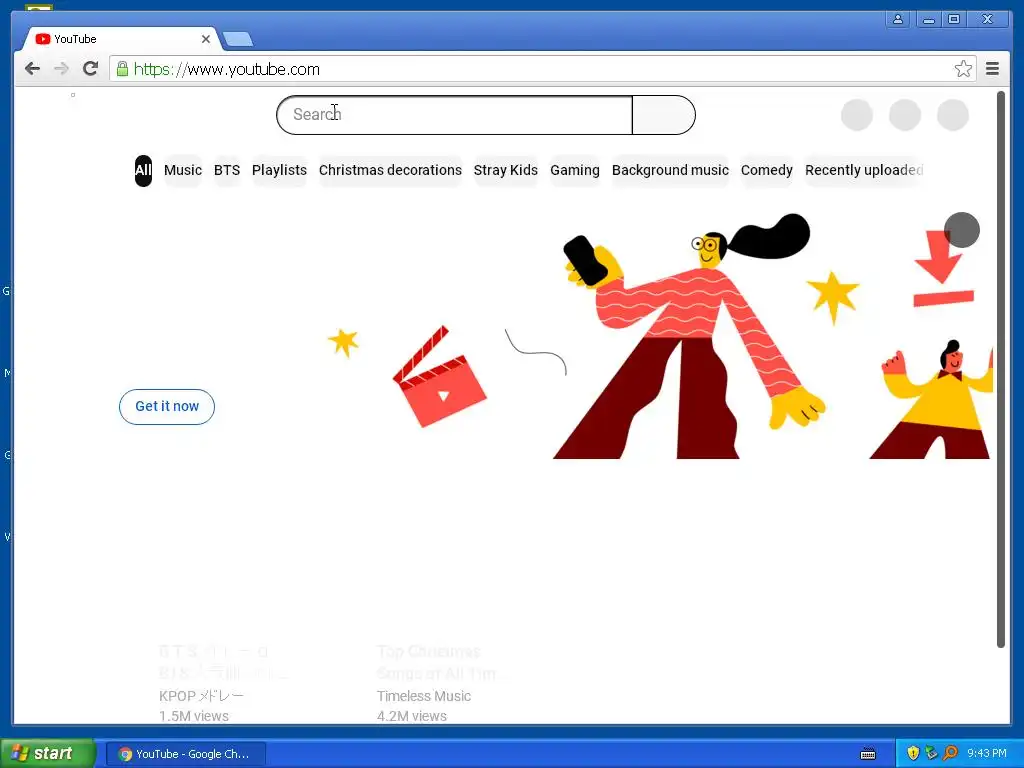Image resolution: width=1024 pixels, height=768 pixels.
Task: Click the first round header placeholder icon
Action: coord(857,115)
